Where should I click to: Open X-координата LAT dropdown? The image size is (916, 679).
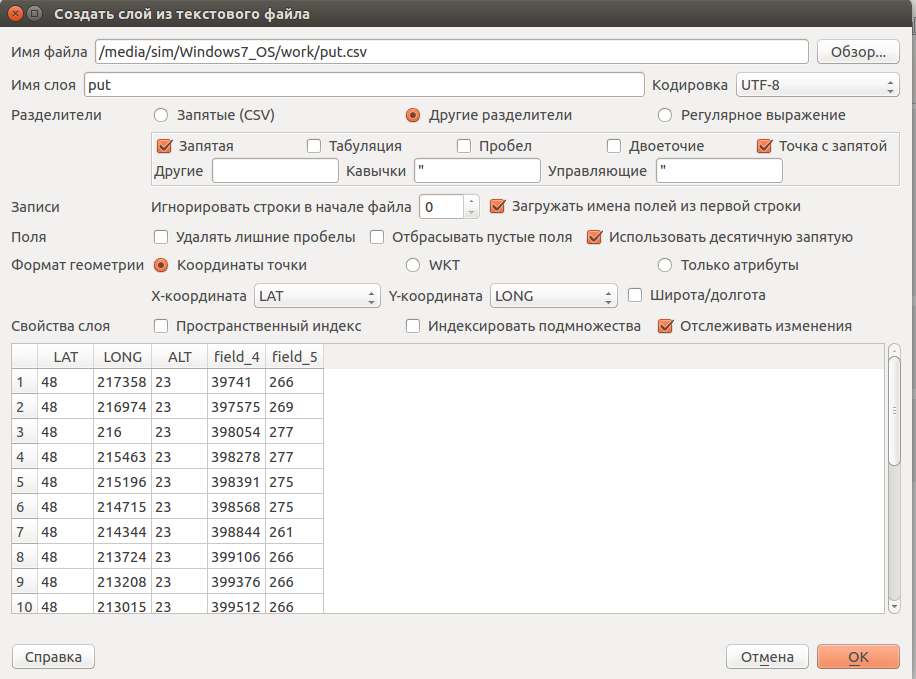[317, 296]
